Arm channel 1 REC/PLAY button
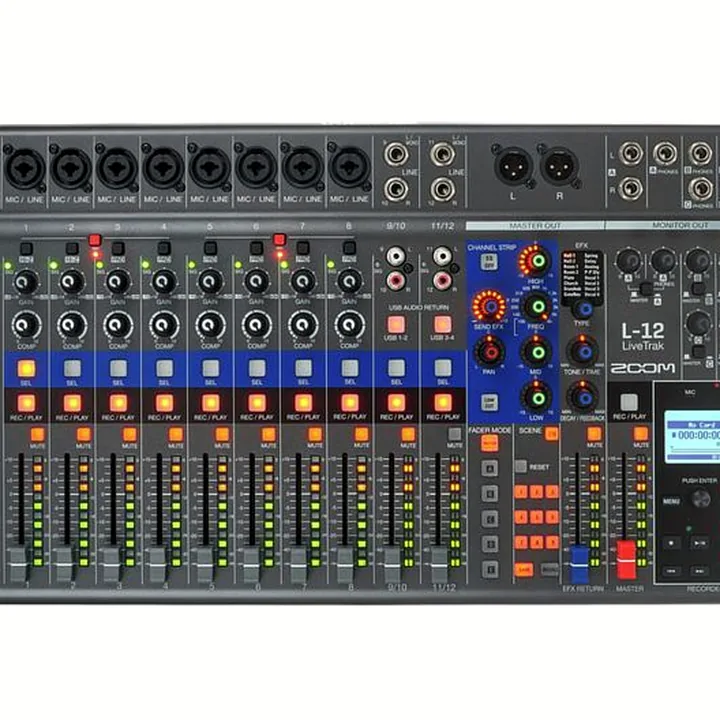This screenshot has height=720, width=720. pyautogui.click(x=26, y=403)
